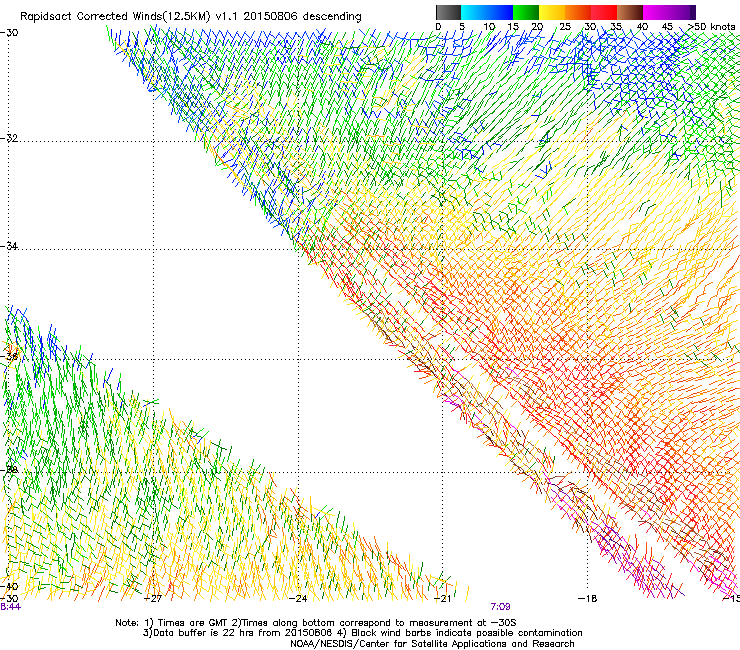Click the cyan 5-10 knots legend swatch
The height and width of the screenshot is (650, 740).
coord(474,12)
